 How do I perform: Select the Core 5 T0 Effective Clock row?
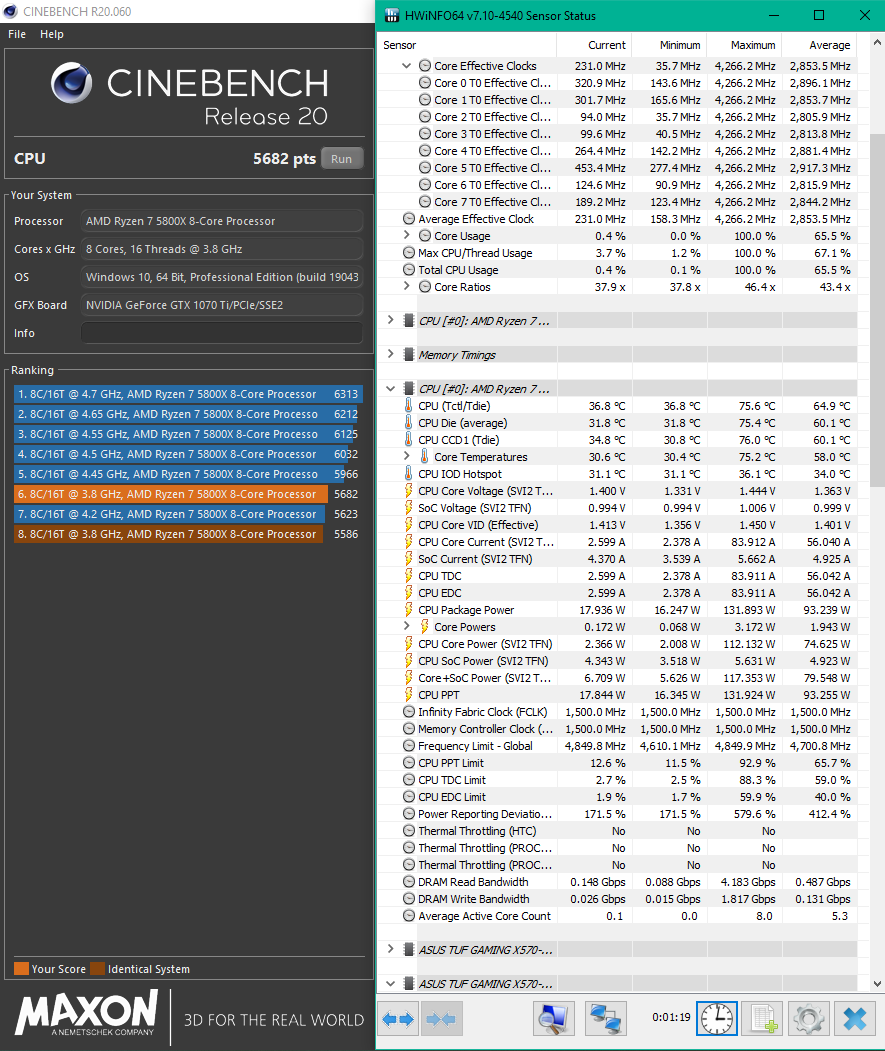click(x=617, y=168)
